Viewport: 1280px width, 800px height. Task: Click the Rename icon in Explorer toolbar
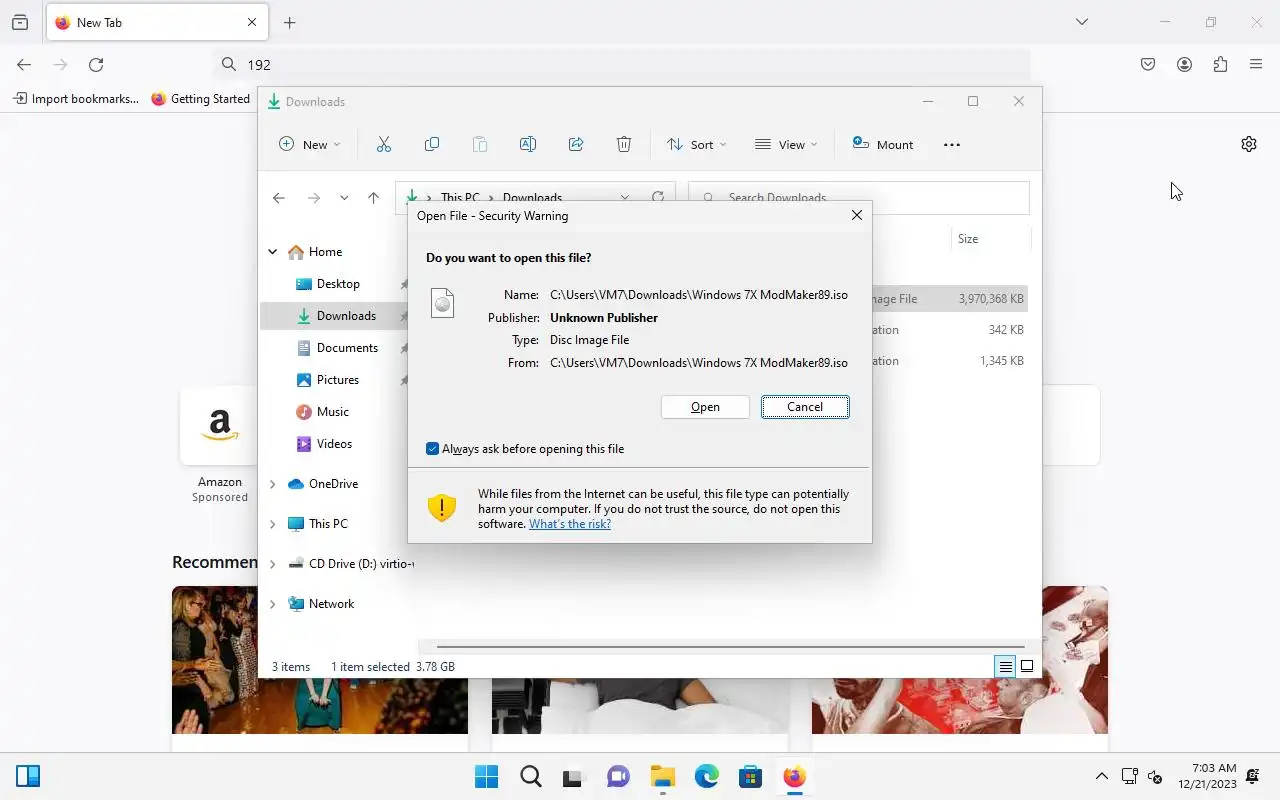528,145
